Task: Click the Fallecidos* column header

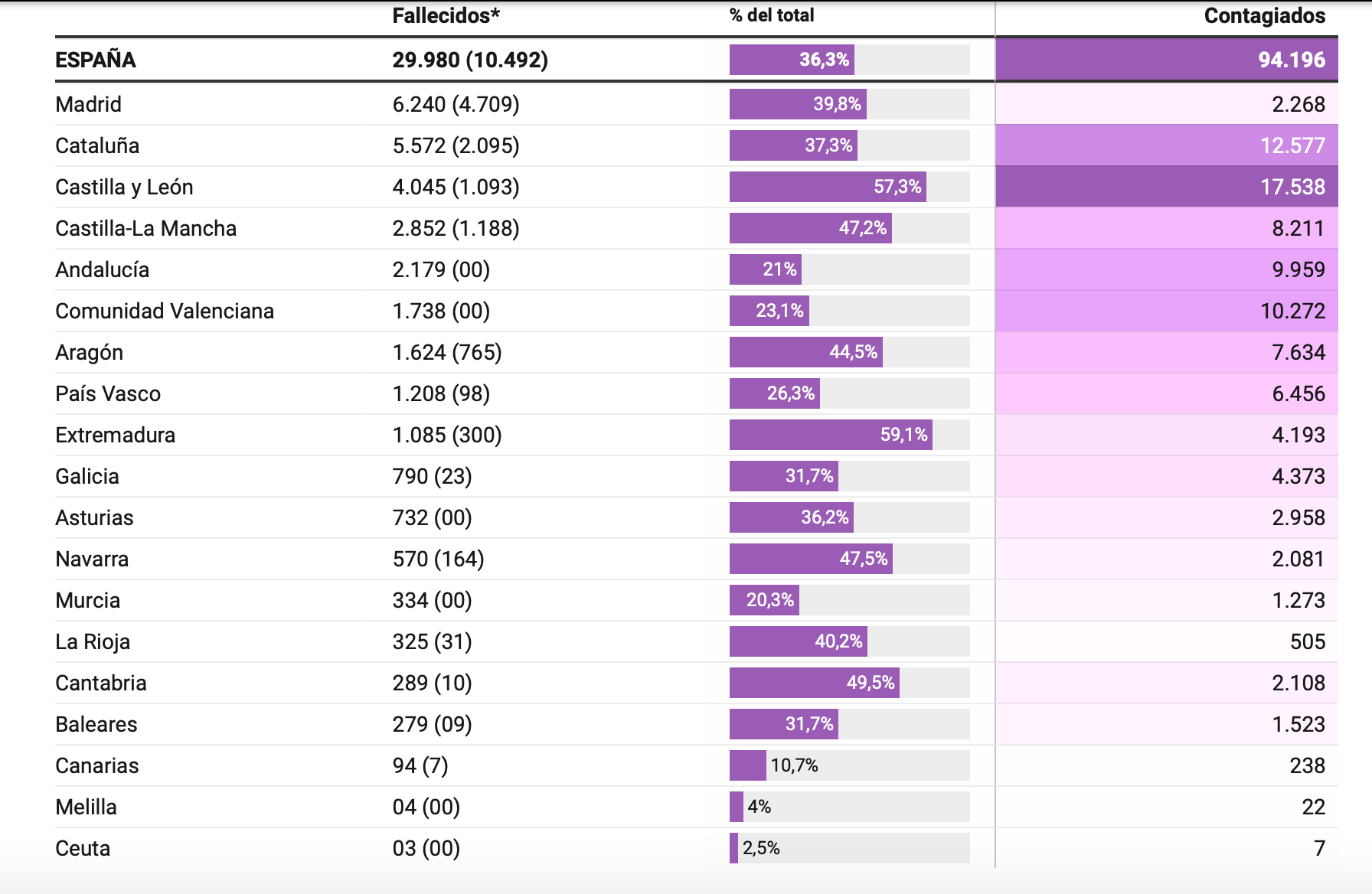Action: 446,15
